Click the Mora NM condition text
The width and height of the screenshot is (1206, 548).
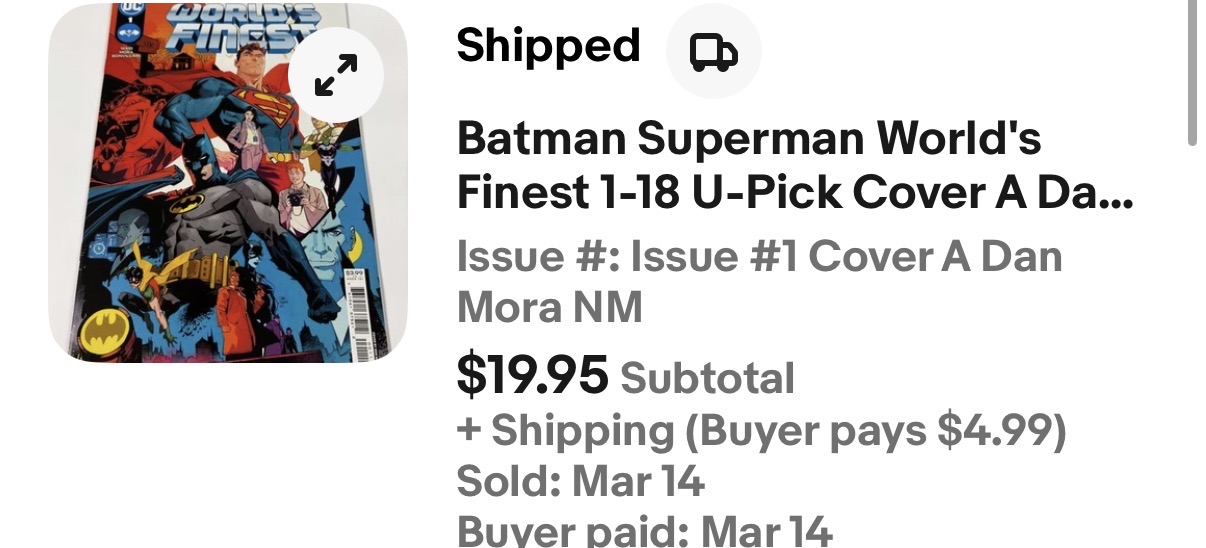click(549, 307)
